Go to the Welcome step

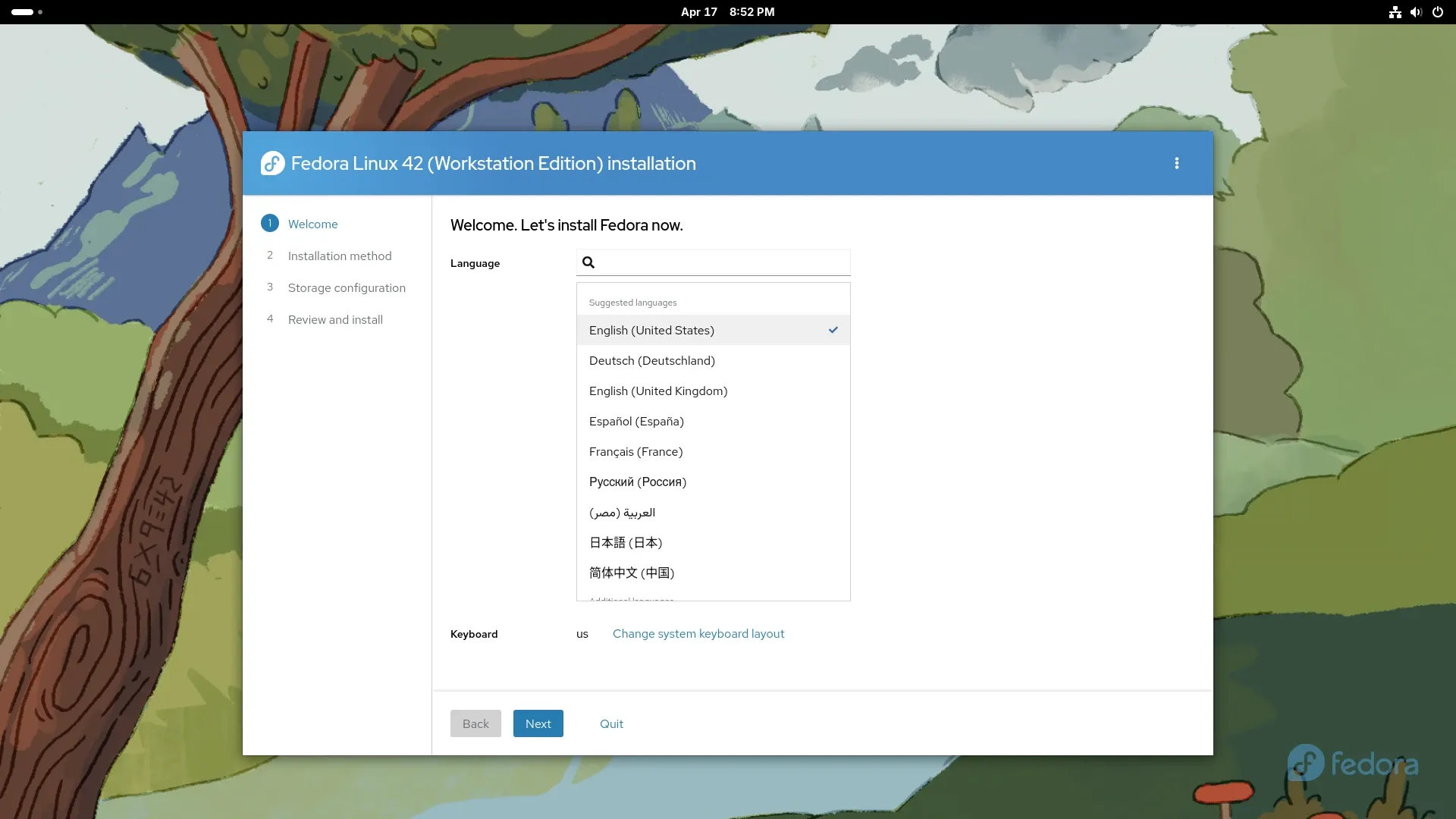[x=312, y=224]
